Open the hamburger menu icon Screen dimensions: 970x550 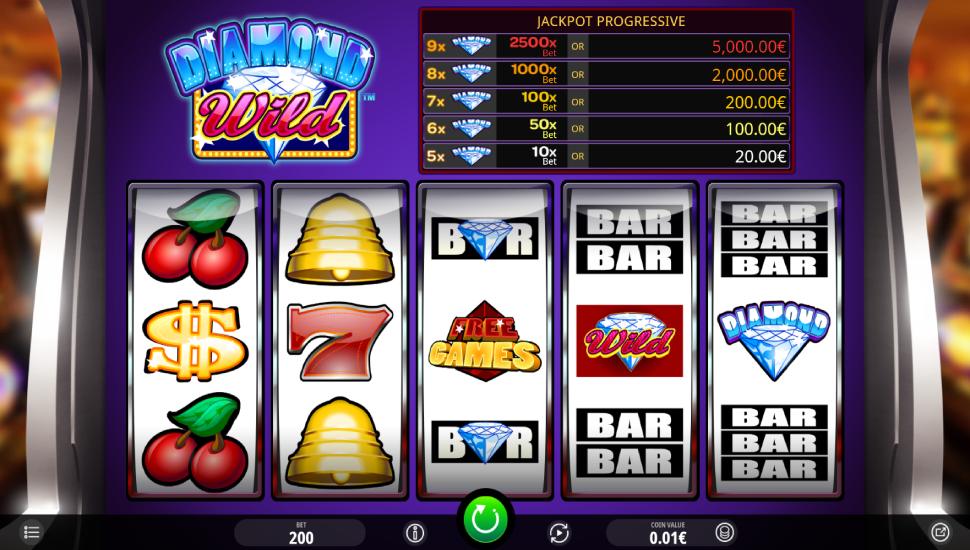coord(32,532)
